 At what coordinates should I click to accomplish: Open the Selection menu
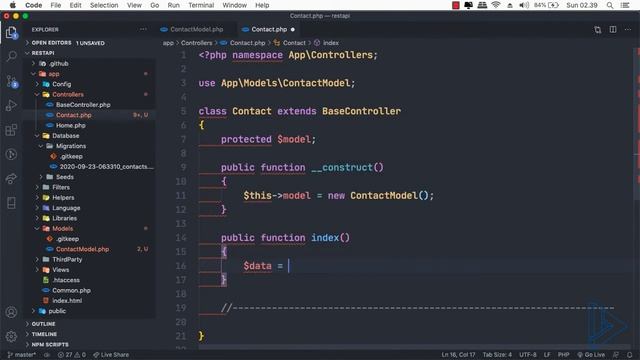click(x=104, y=5)
